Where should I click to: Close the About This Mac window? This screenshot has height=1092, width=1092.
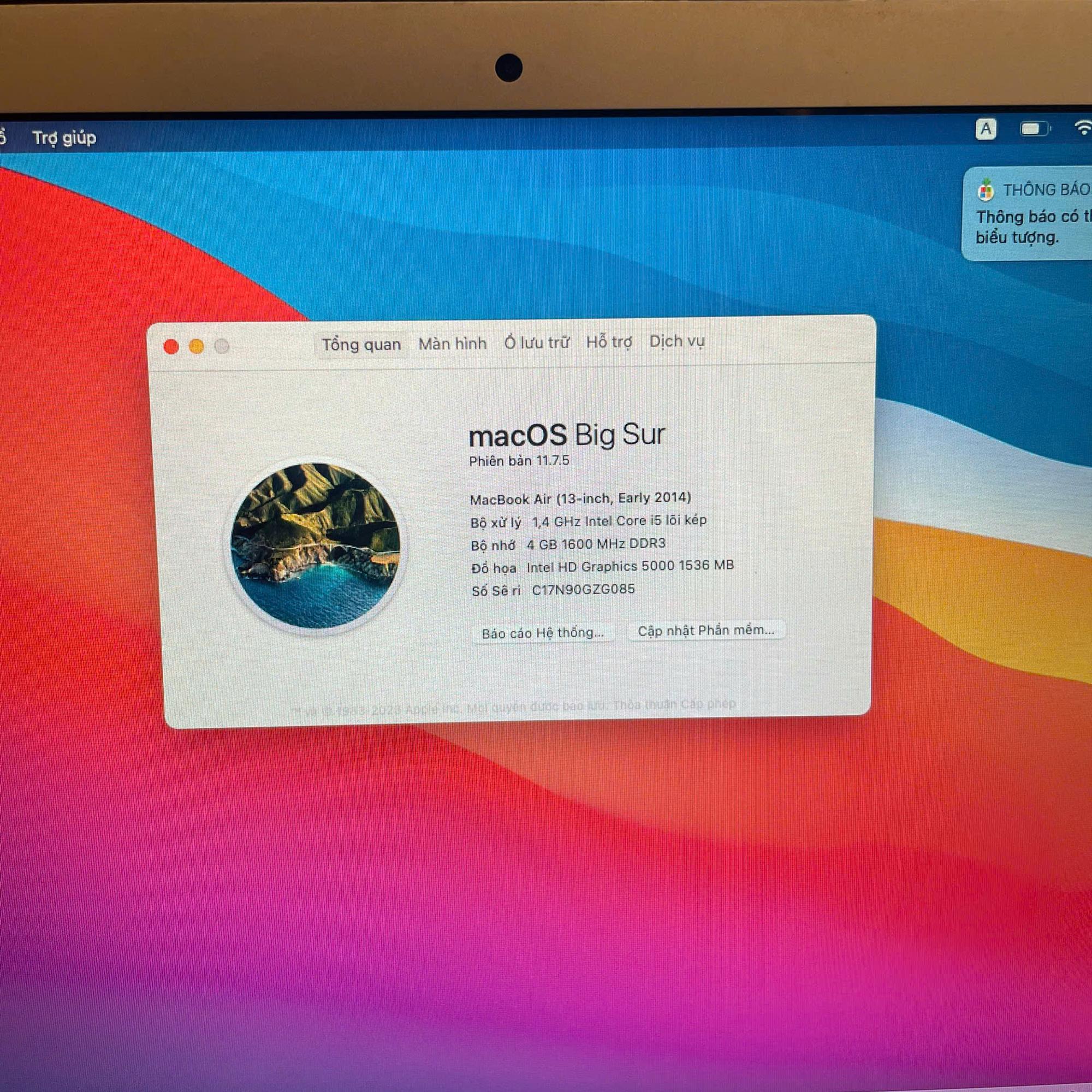(171, 347)
